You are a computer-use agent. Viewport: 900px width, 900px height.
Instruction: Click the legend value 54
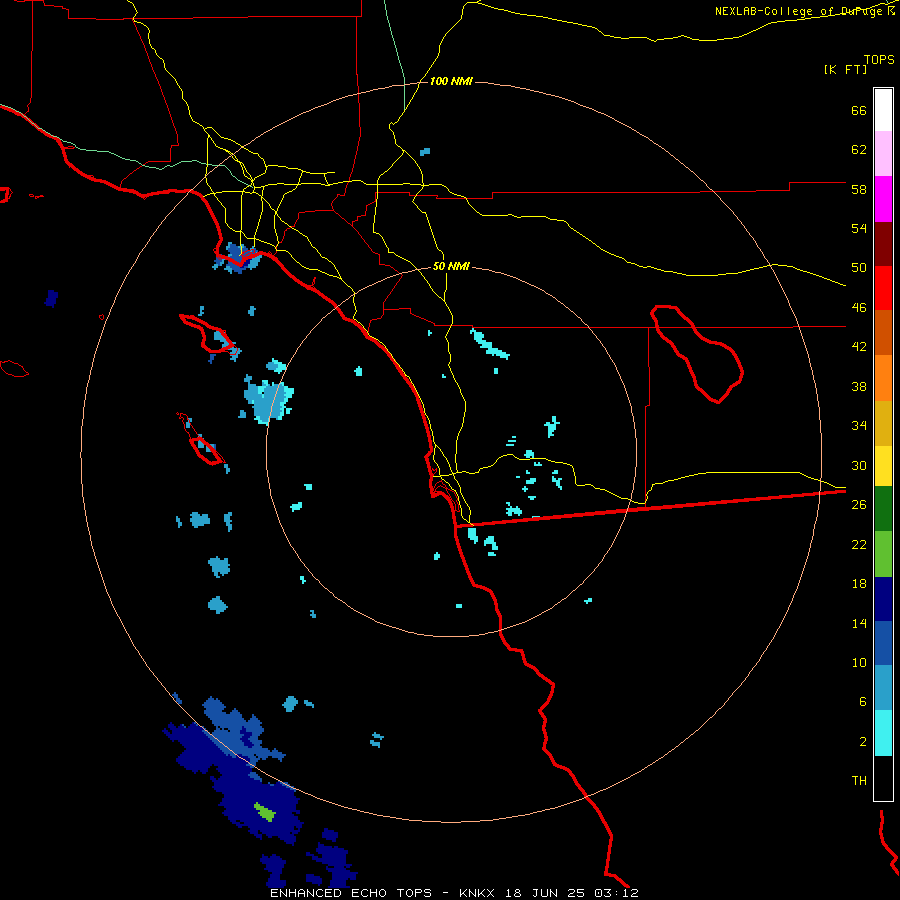[859, 228]
